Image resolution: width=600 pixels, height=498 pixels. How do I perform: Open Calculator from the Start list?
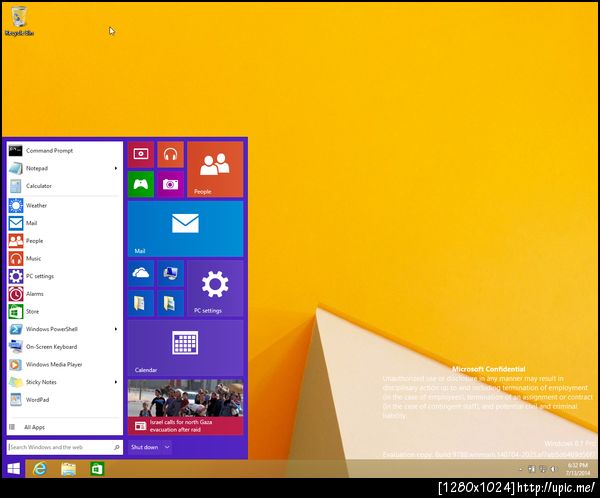point(64,186)
